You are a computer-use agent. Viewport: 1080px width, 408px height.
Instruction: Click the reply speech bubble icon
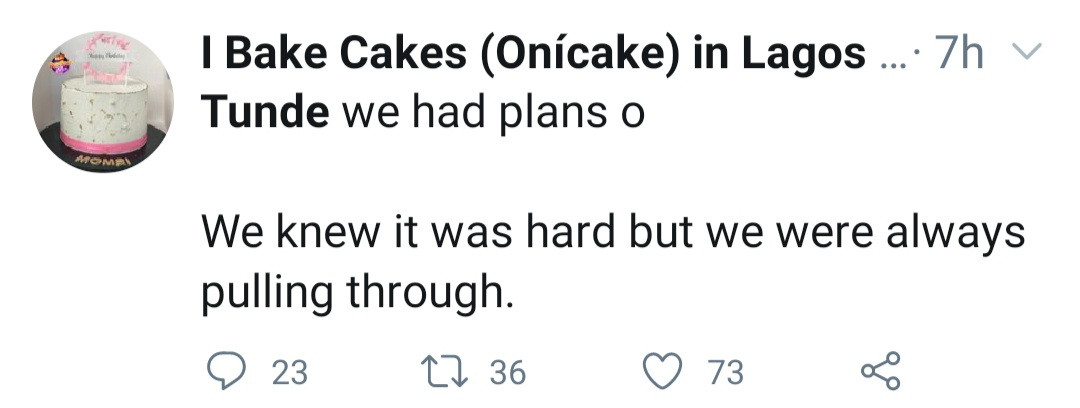point(228,372)
